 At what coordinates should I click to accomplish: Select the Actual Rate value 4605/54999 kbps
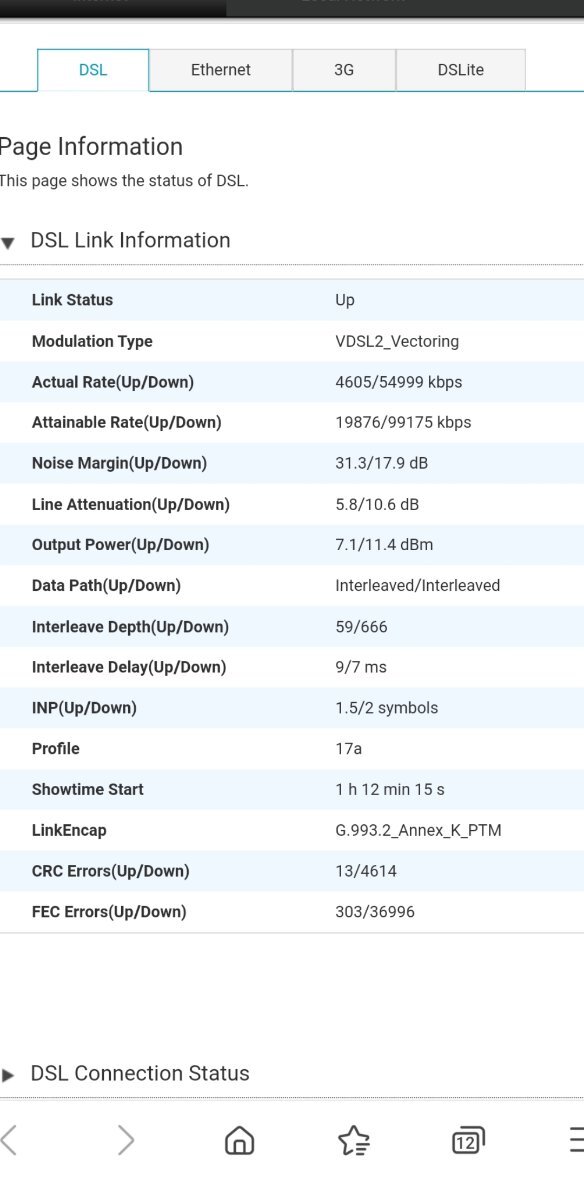399,382
